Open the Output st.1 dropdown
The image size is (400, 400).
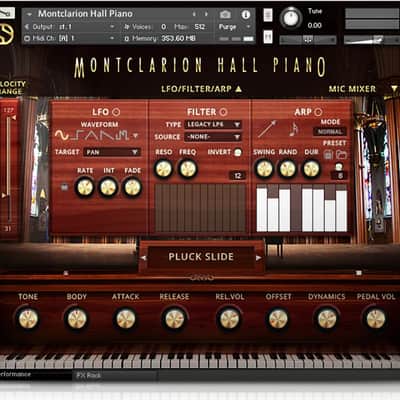(x=71, y=27)
